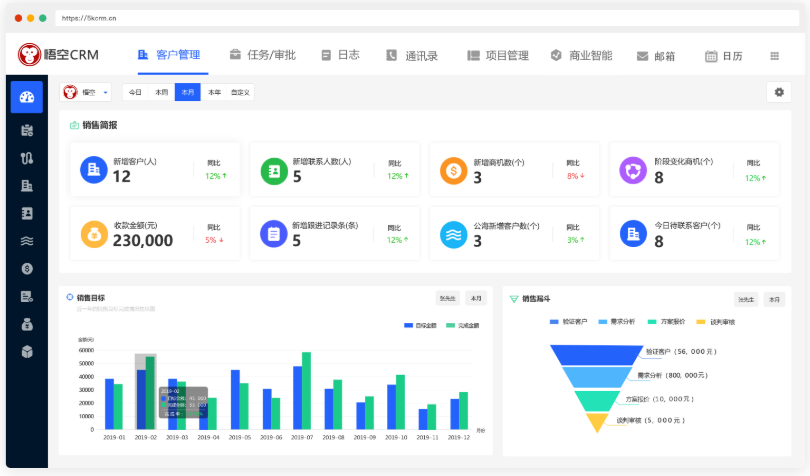Select the 本年 time filter
Viewport: 810px width, 476px height.
(x=214, y=92)
